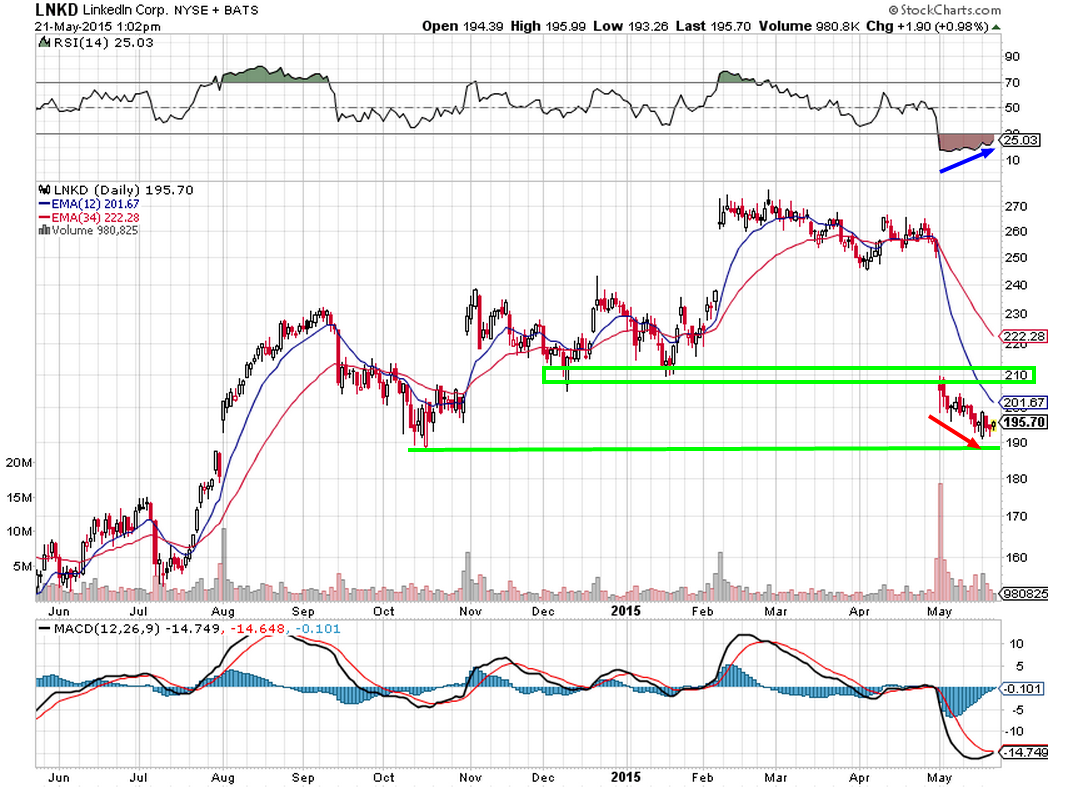Click the 190 price axis label
The width and height of the screenshot is (1072, 790).
1016,443
